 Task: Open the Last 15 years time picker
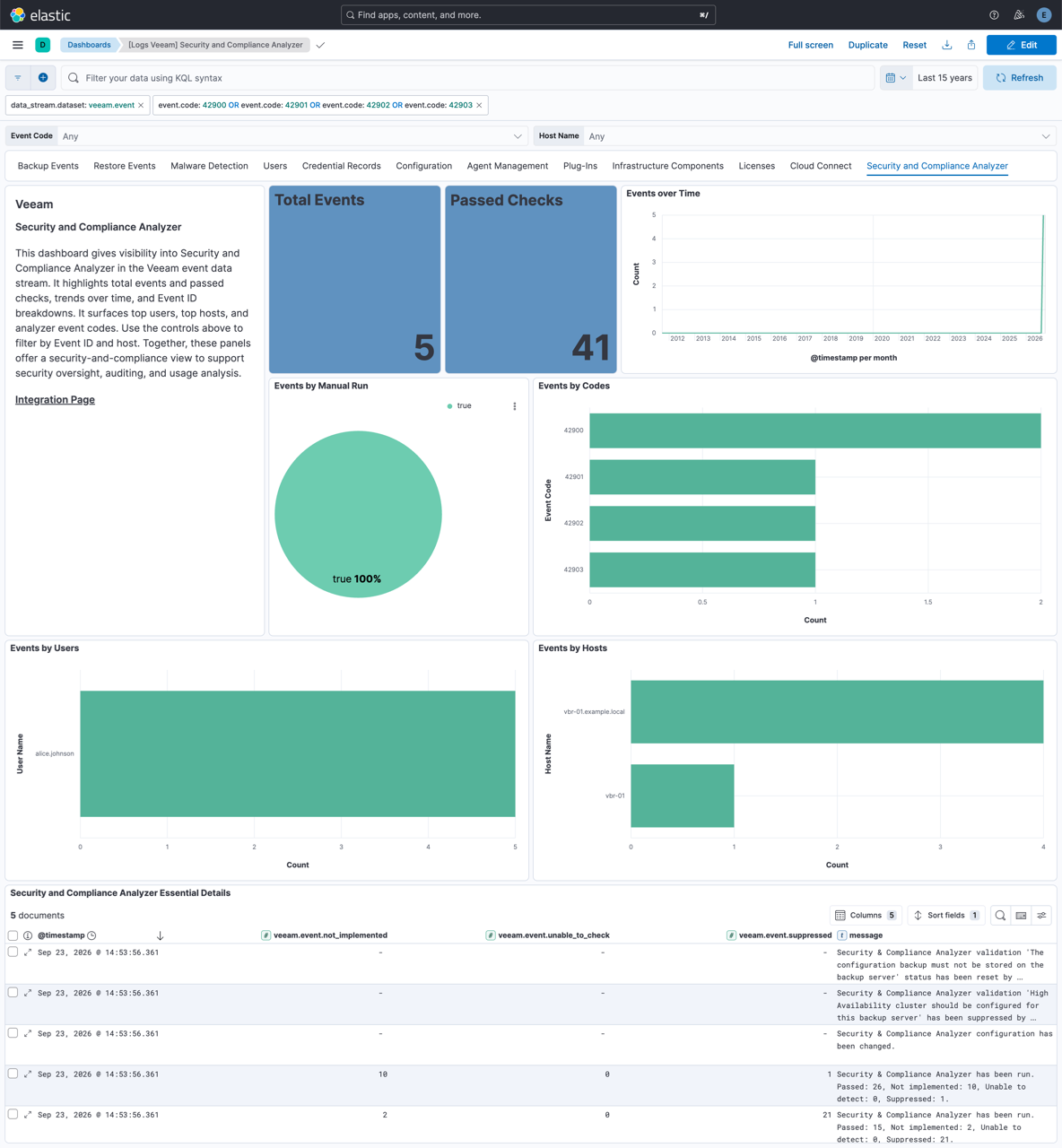click(x=944, y=78)
